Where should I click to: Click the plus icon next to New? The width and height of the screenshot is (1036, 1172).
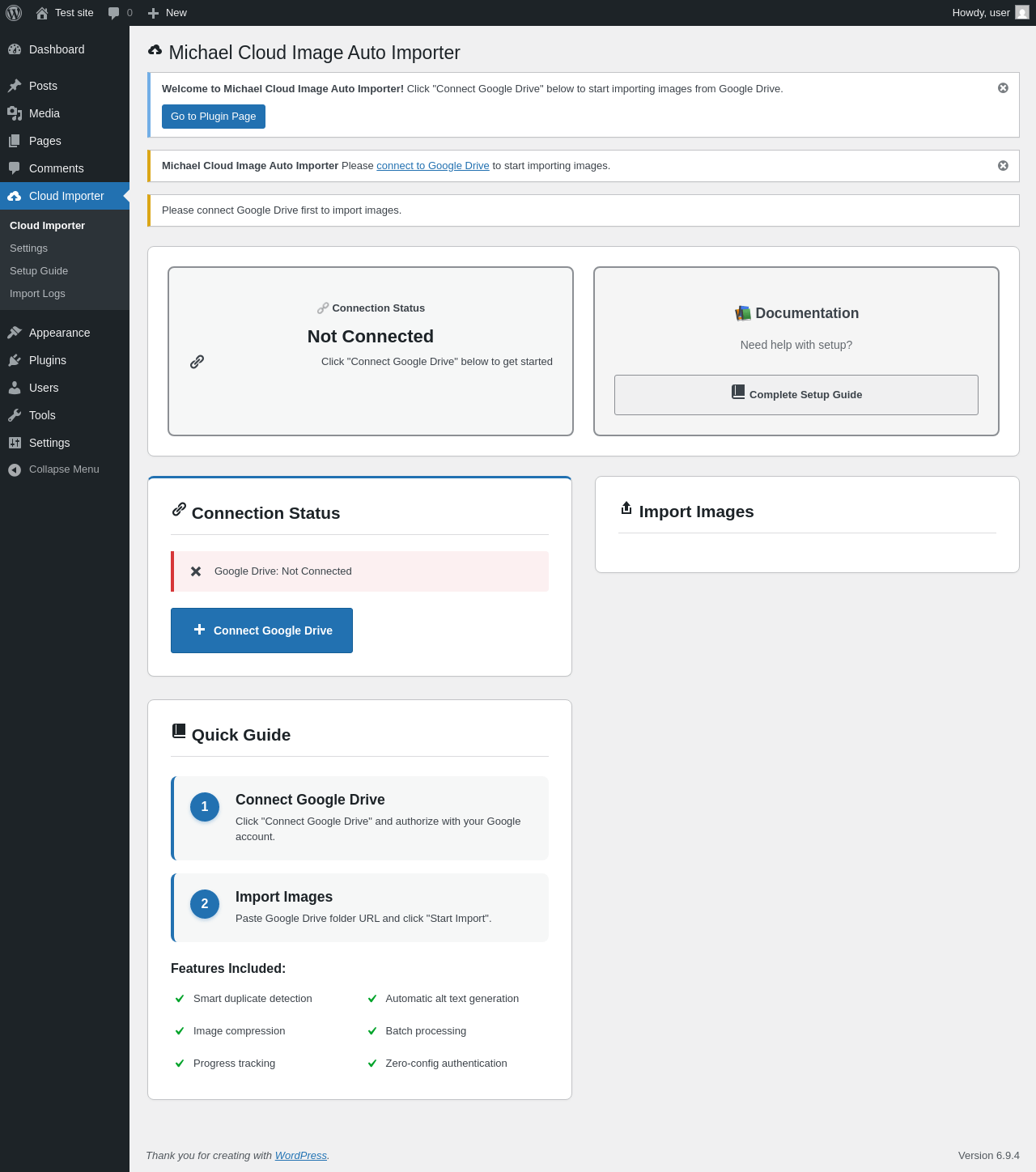coord(154,13)
